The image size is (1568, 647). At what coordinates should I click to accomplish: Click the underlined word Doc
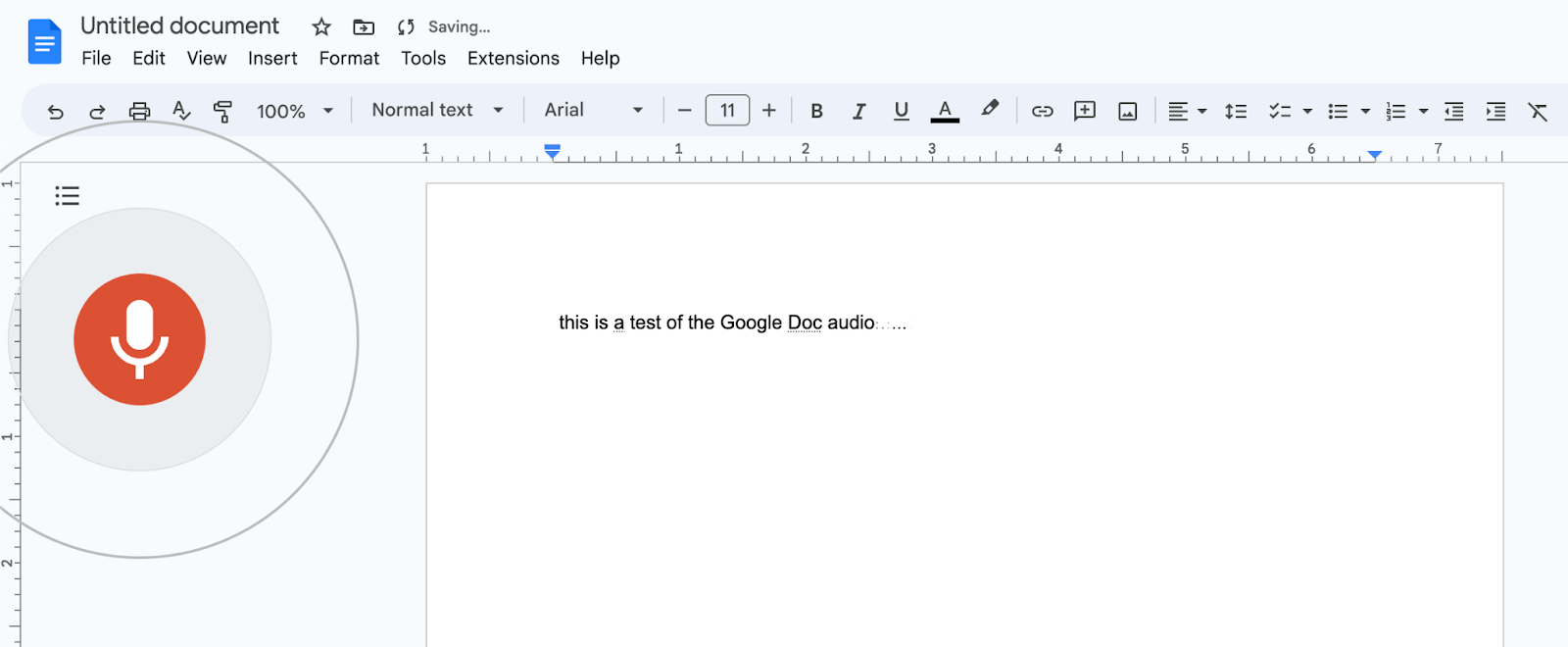point(805,323)
